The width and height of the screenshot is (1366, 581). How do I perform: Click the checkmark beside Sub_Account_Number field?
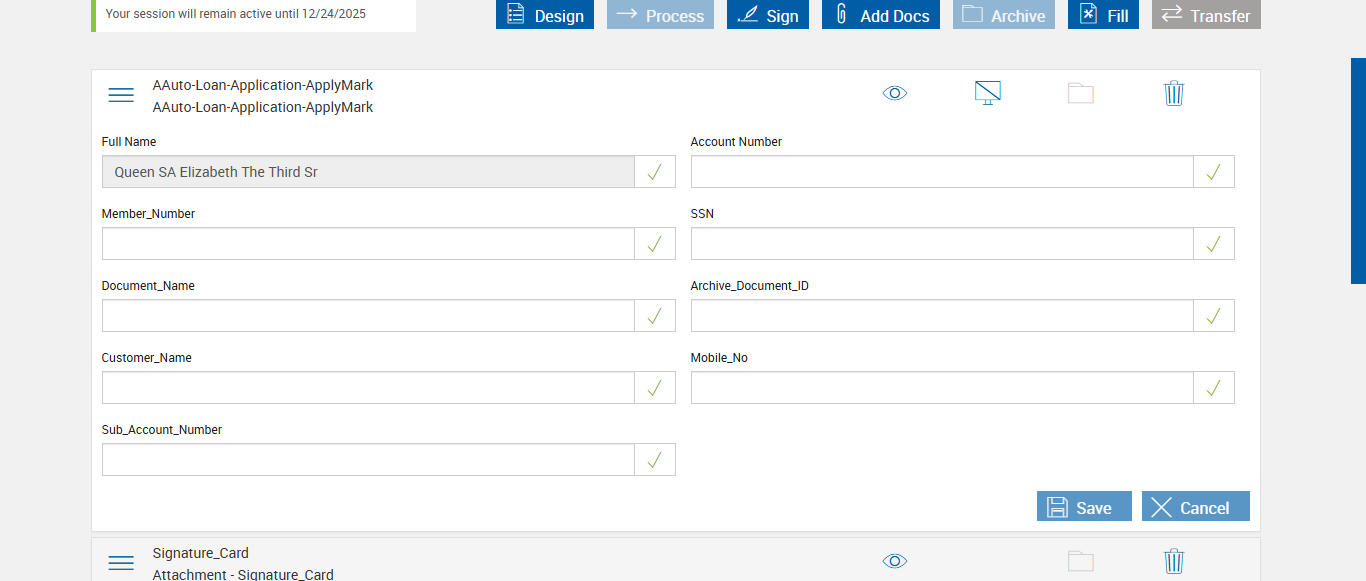(655, 460)
